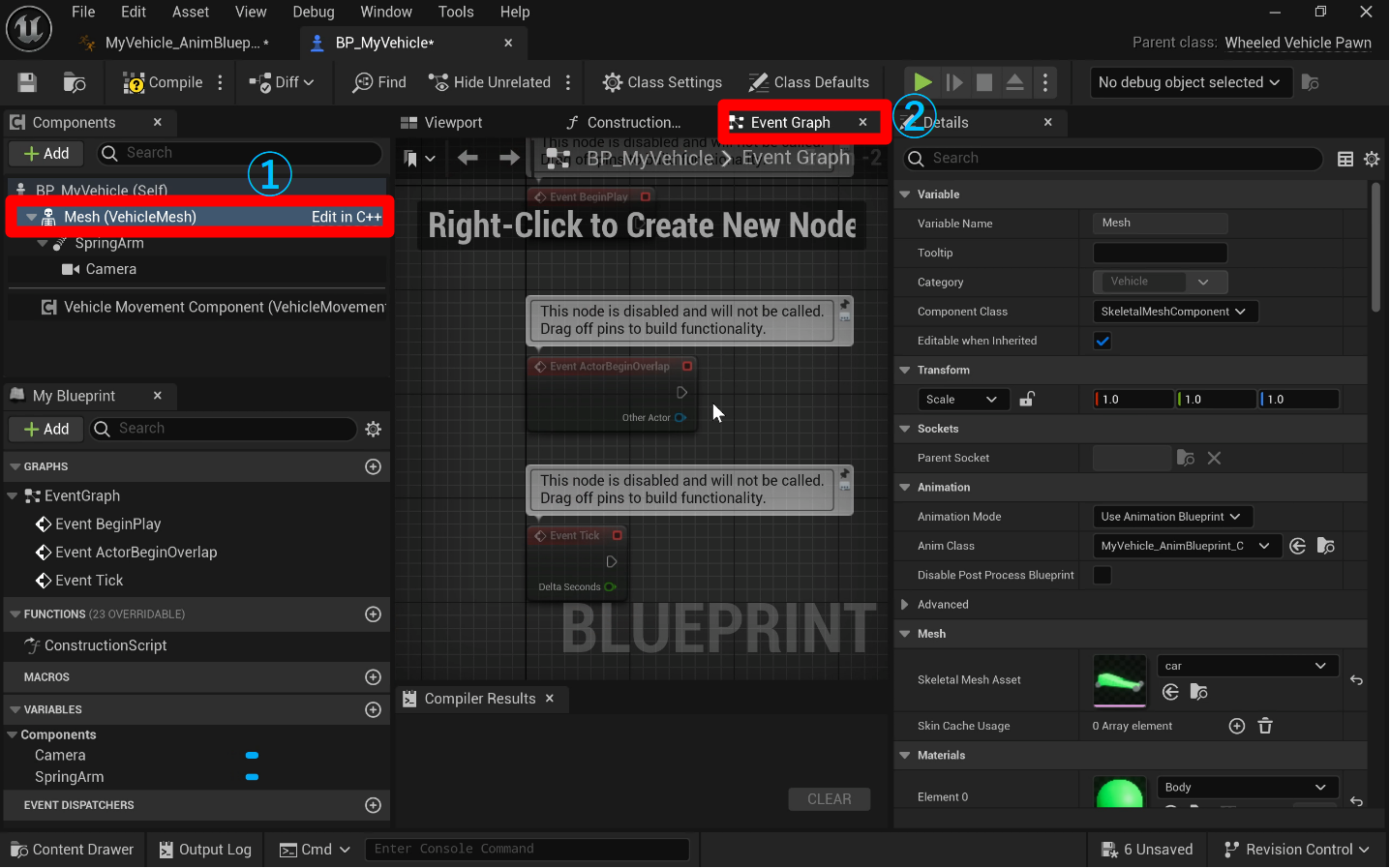
Task: Compile the blueprint
Action: (163, 82)
